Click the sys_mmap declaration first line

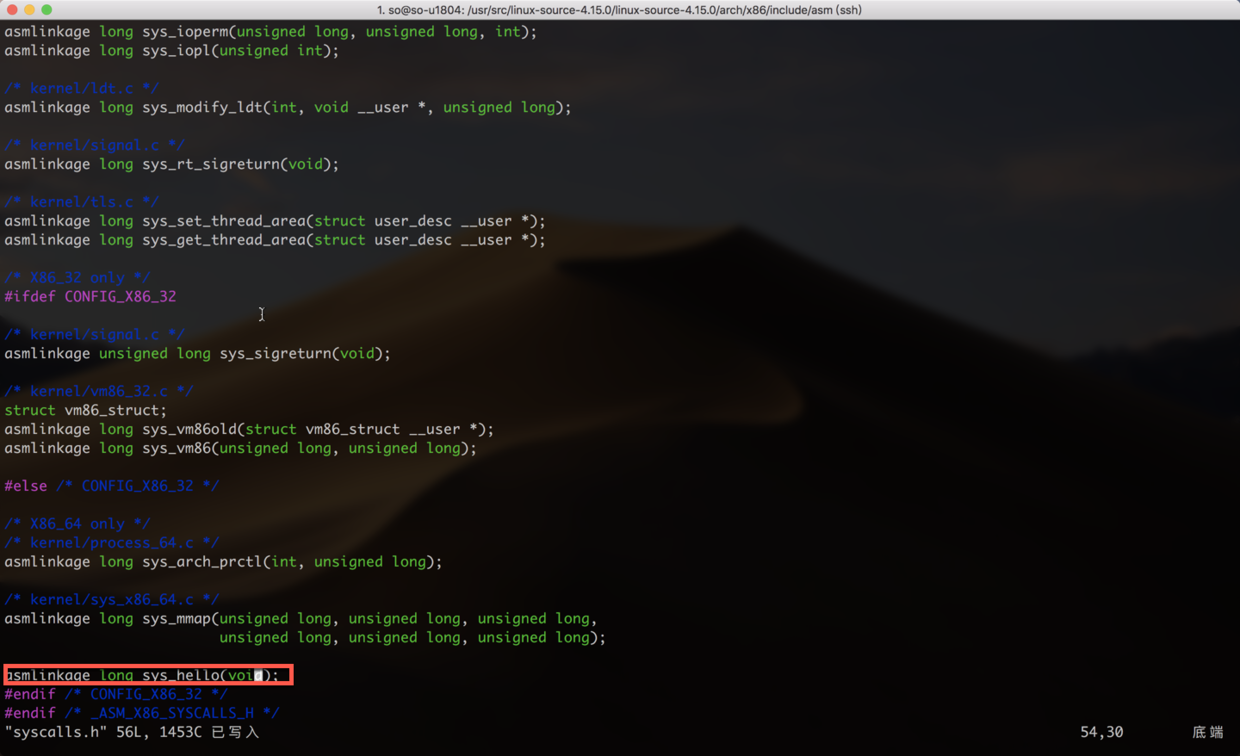301,619
